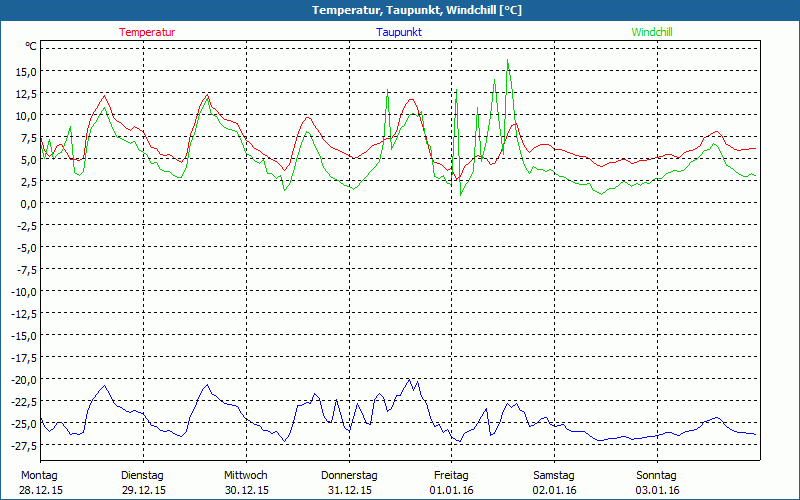Click the Sonntag 03.01.16 date label

click(657, 483)
